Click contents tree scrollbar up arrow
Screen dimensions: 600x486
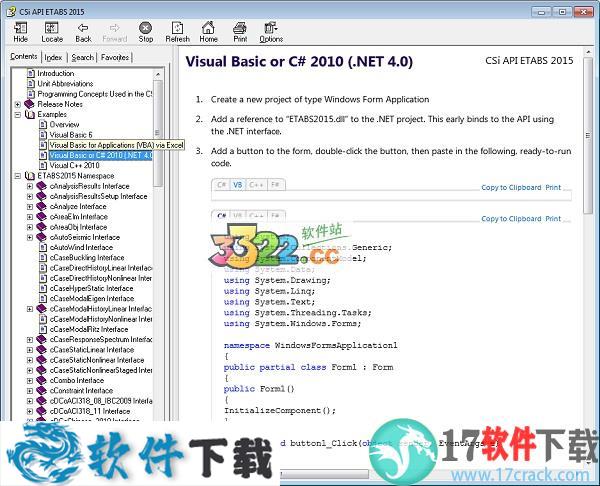click(x=158, y=73)
